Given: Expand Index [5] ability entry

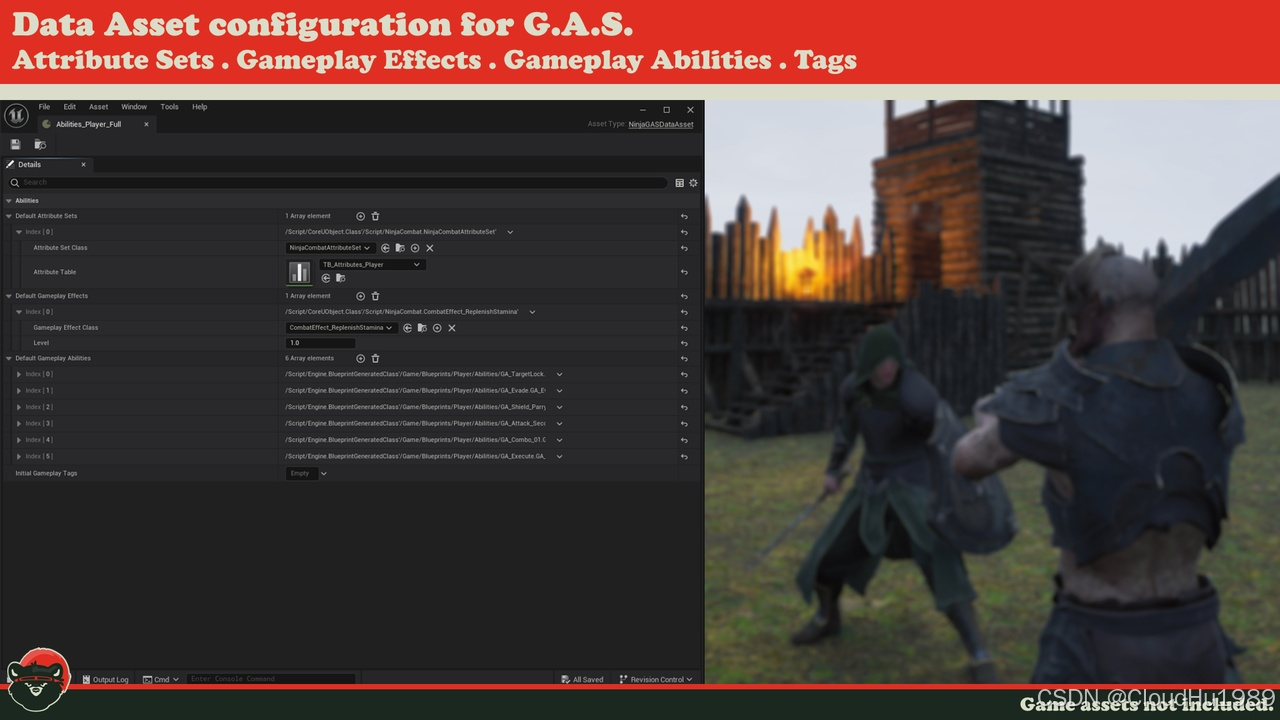Looking at the screenshot, I should point(19,456).
